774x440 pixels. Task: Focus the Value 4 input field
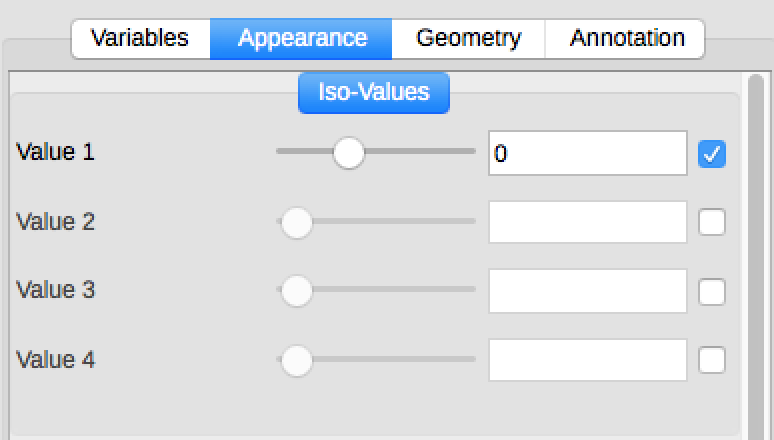coord(587,360)
